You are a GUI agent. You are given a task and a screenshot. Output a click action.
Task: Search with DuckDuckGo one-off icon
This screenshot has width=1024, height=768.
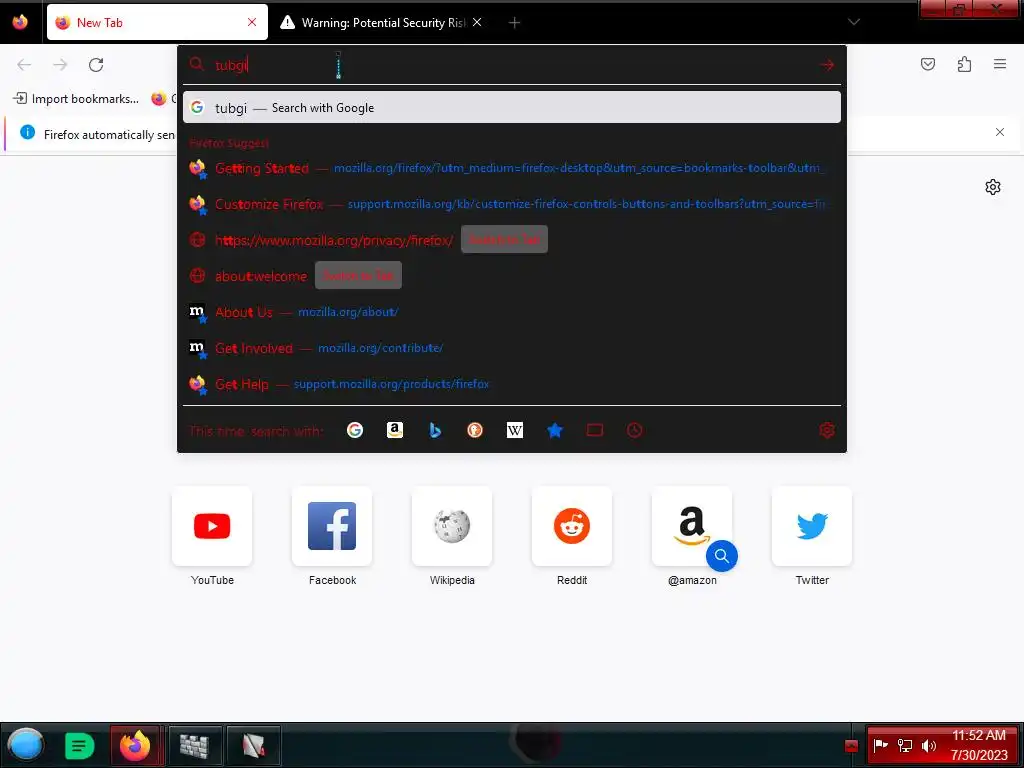(475, 430)
